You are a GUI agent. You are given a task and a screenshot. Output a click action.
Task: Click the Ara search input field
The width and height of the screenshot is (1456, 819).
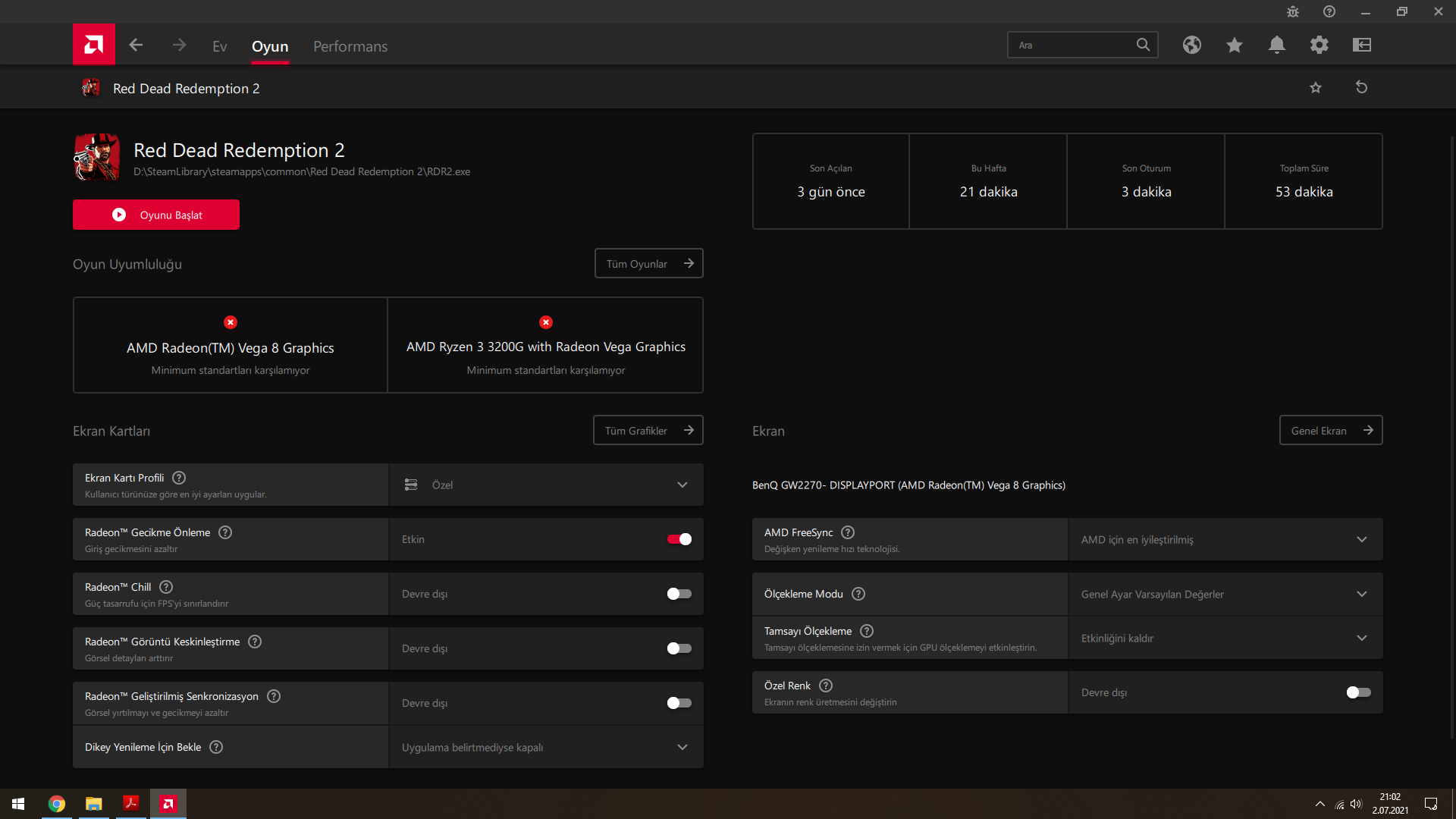point(1071,45)
